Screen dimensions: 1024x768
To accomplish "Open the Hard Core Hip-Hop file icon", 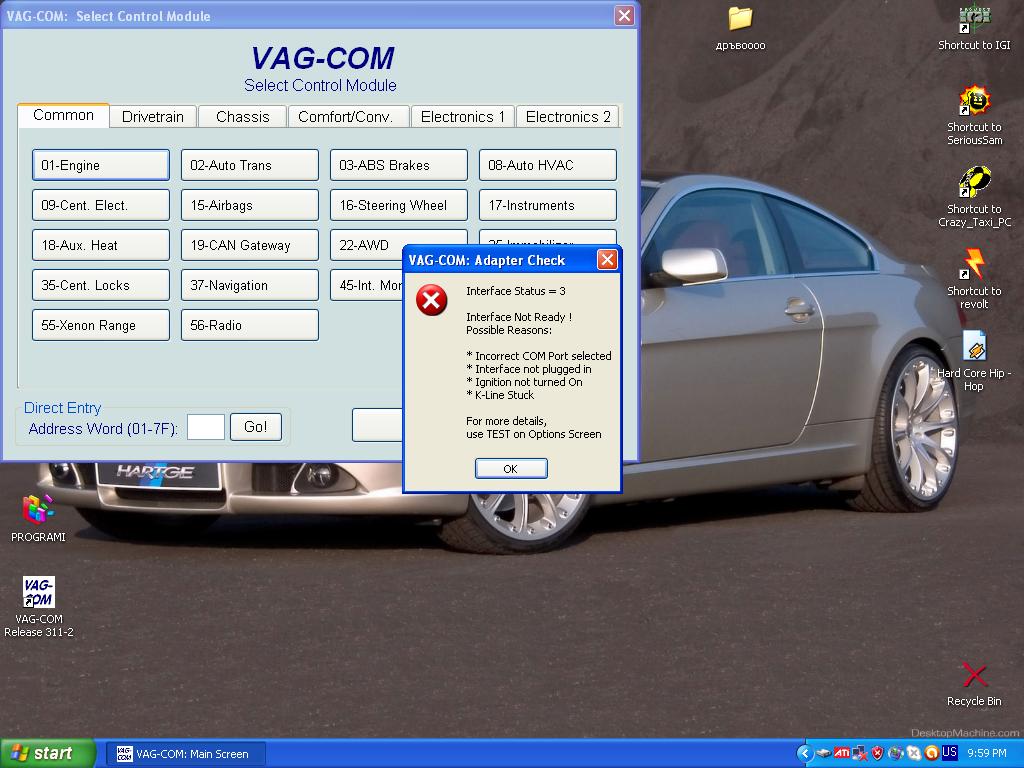I will [973, 348].
